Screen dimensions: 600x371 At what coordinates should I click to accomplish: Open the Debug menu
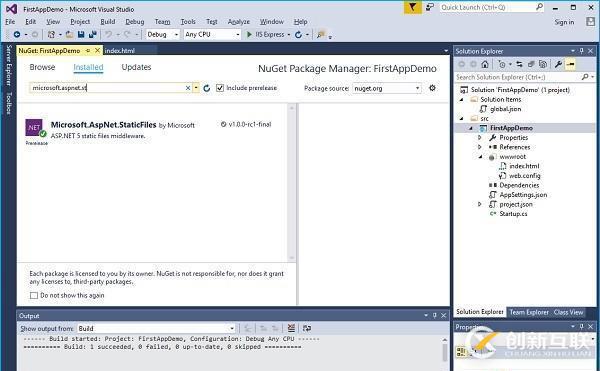(x=135, y=22)
